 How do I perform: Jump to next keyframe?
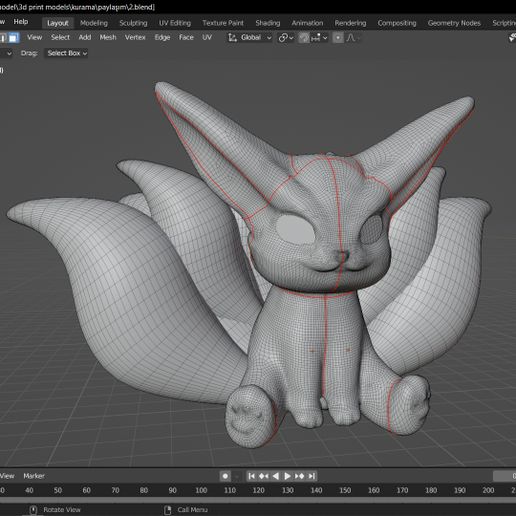(299, 476)
